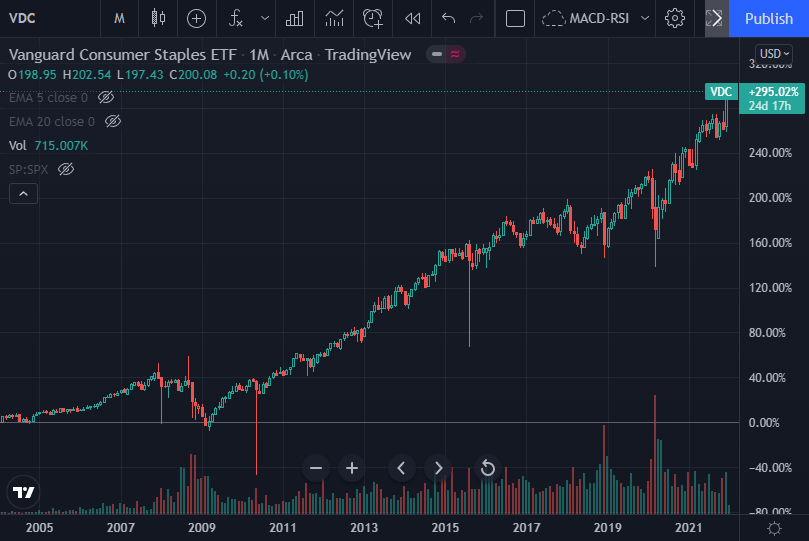Click the VDC price label tag
Screen dimensions: 809x541
(721, 92)
